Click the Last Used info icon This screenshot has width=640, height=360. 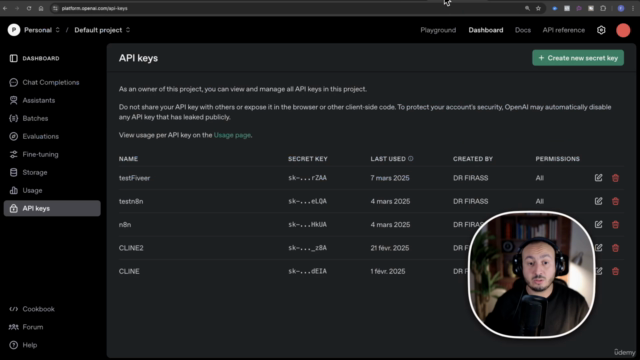coord(411,158)
